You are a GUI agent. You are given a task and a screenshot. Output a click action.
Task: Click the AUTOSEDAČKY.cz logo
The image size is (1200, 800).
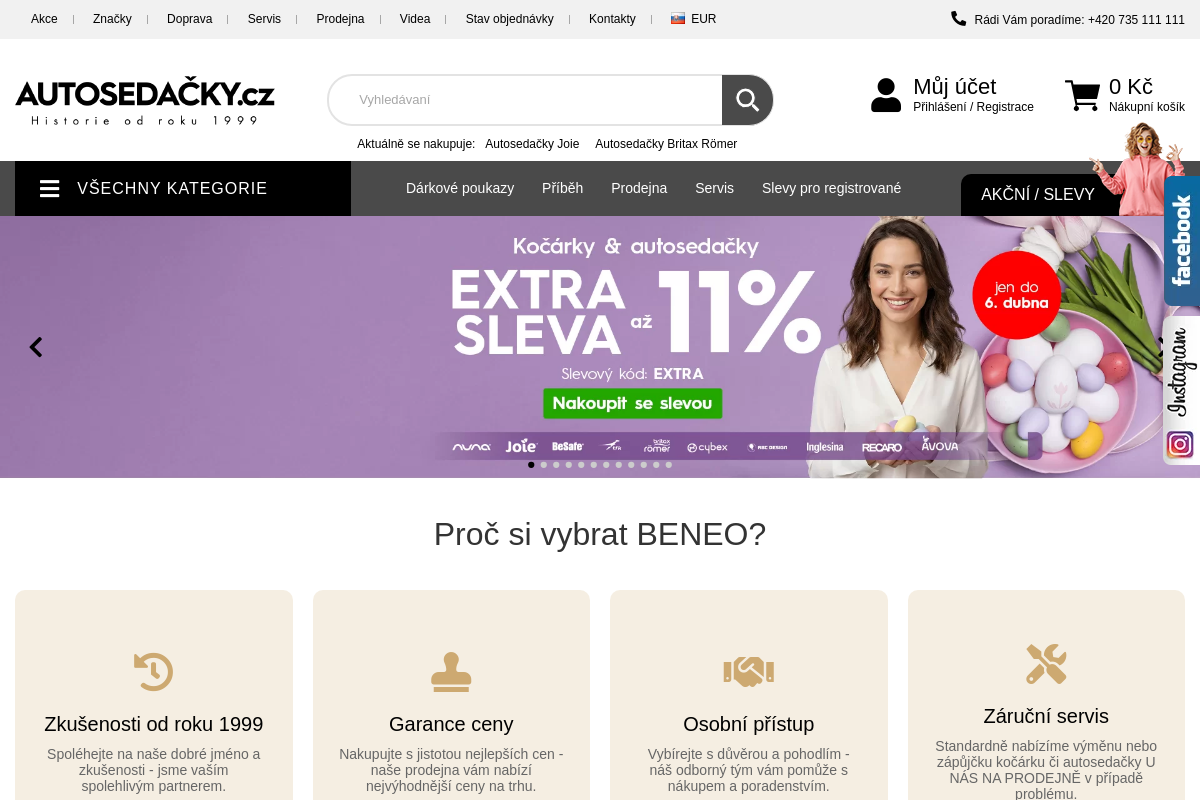point(145,102)
